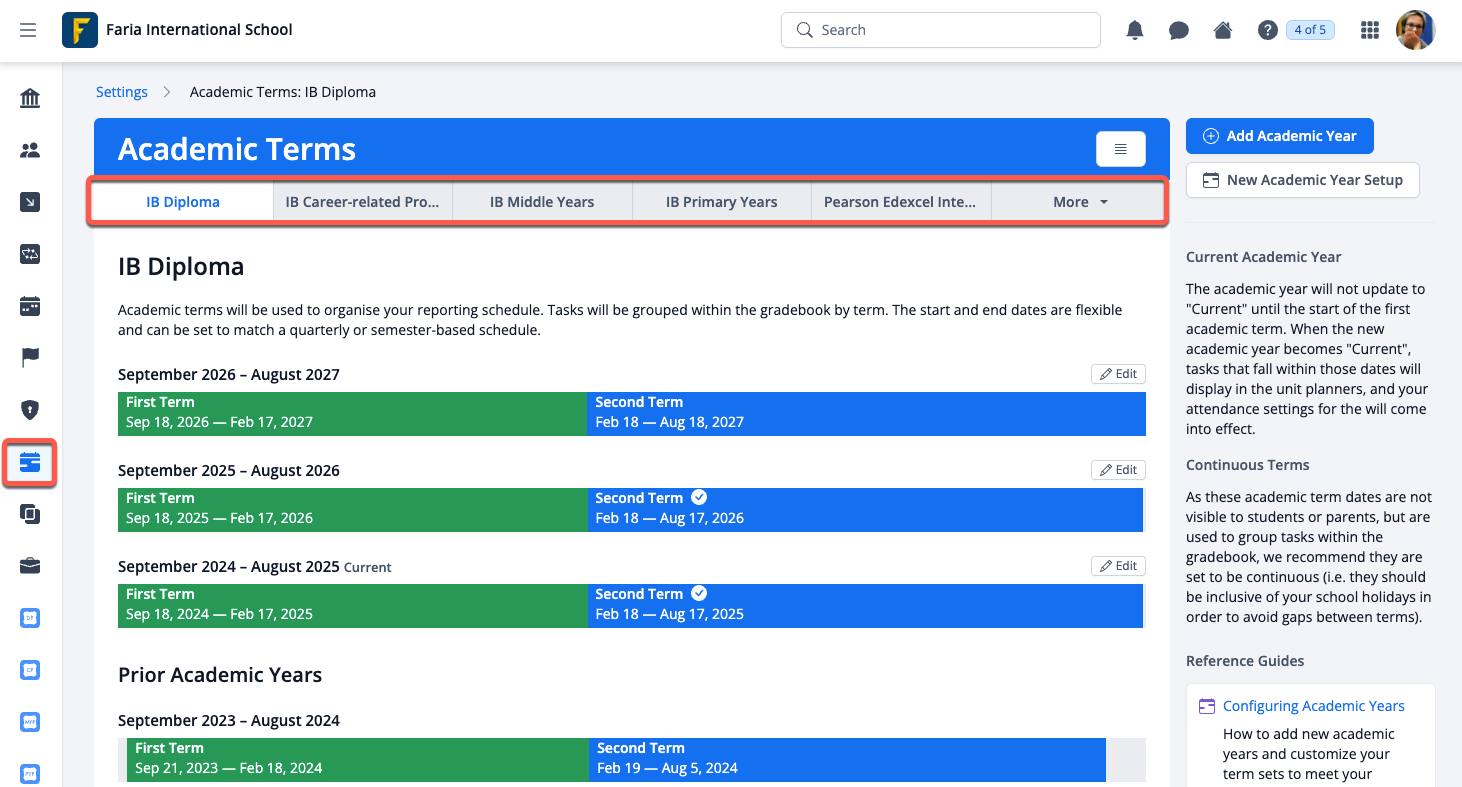Select Second Term ending Aug 18, 2027
This screenshot has height=787, width=1462.
pos(866,412)
